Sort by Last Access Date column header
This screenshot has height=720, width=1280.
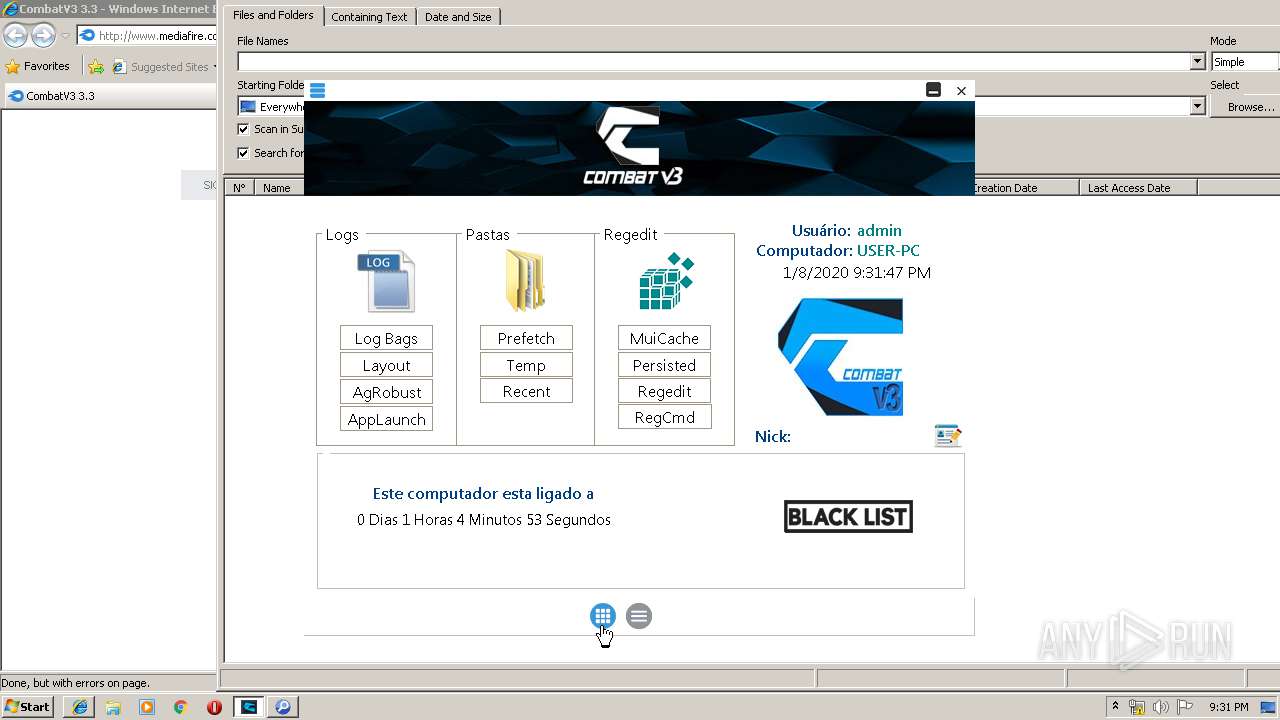click(x=1138, y=187)
